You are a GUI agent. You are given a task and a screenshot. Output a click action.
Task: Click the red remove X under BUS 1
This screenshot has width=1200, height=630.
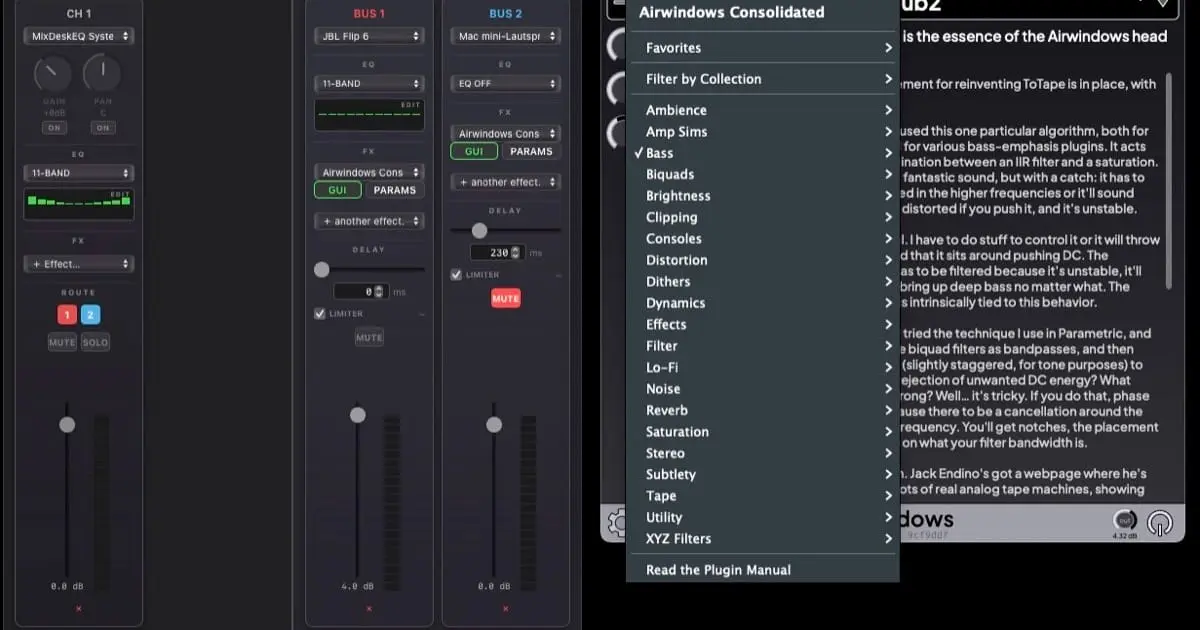pos(369,608)
